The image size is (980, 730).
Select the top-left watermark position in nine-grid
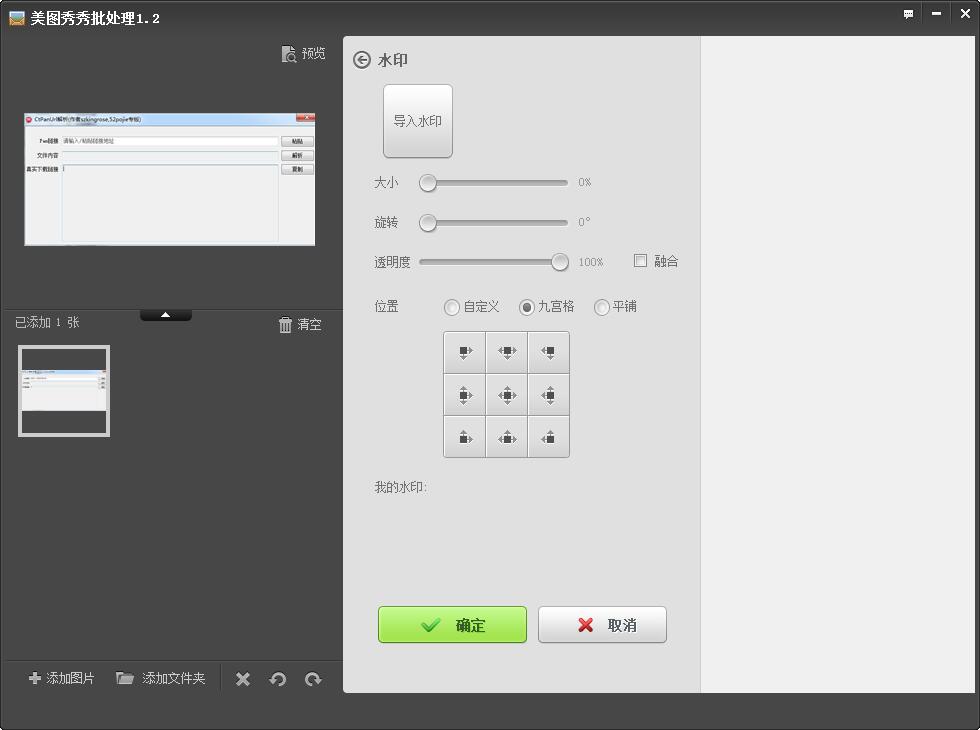coord(464,352)
